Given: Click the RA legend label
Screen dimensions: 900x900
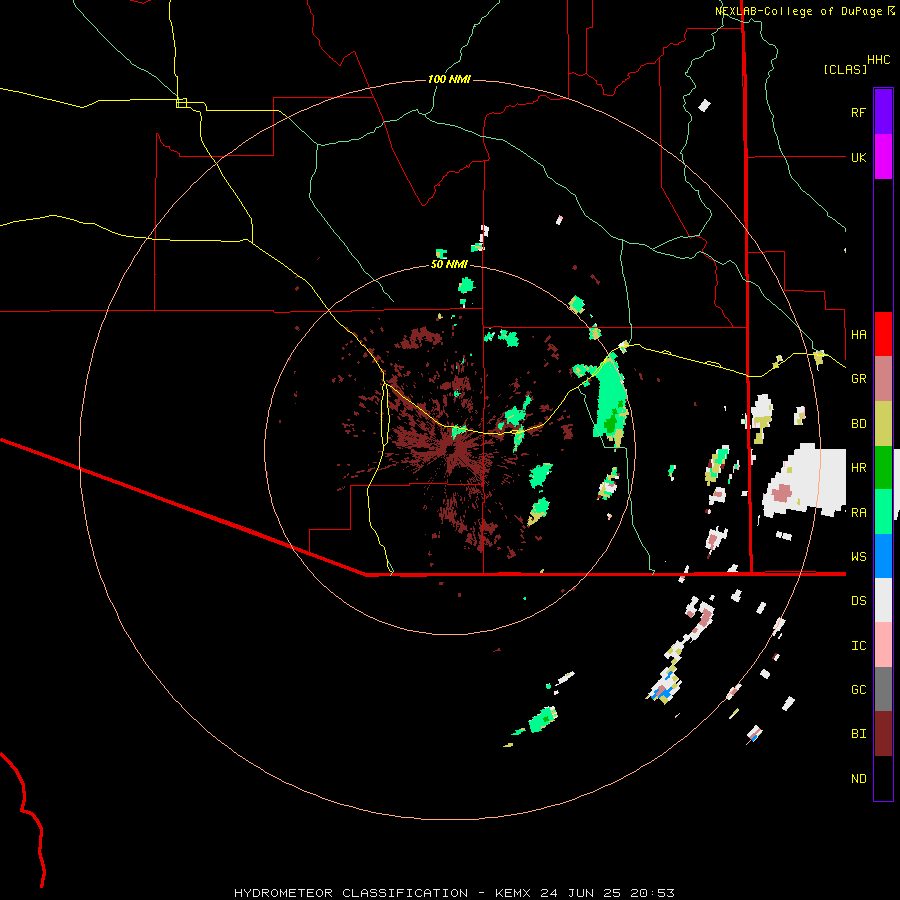Looking at the screenshot, I should pos(858,513).
